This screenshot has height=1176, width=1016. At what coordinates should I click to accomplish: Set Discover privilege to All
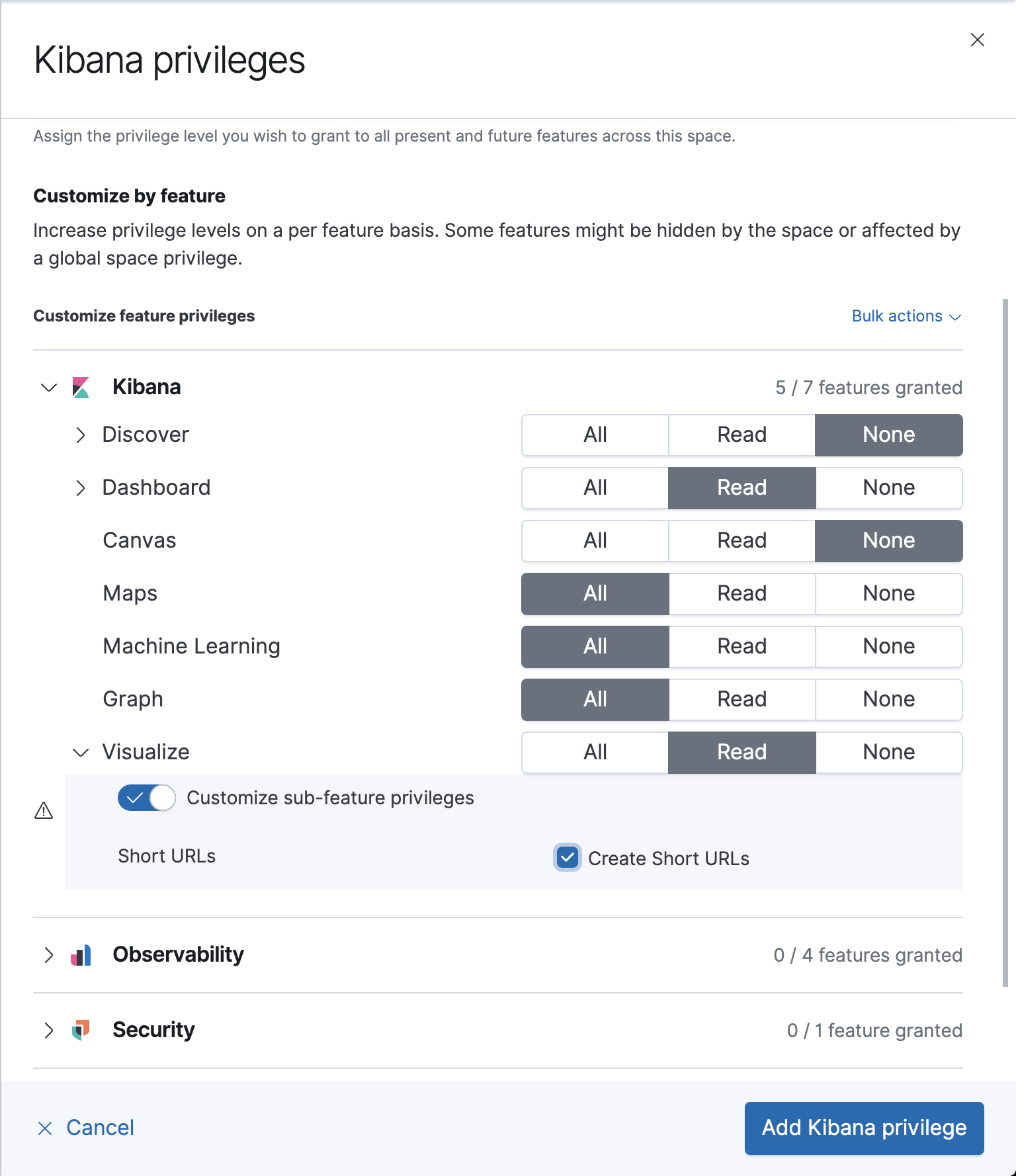[x=595, y=435]
